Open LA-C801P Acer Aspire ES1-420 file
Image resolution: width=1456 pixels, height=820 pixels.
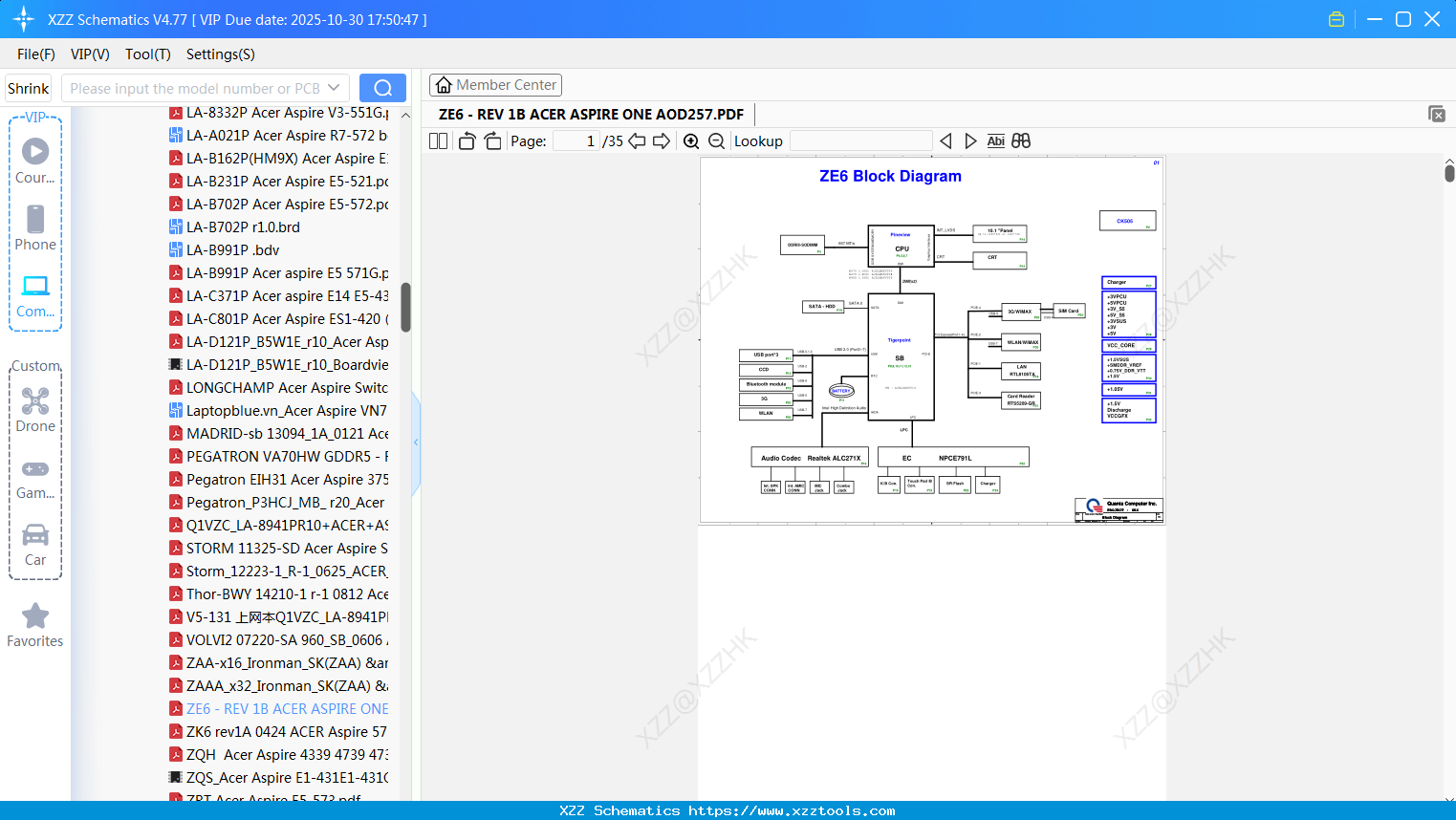point(279,319)
